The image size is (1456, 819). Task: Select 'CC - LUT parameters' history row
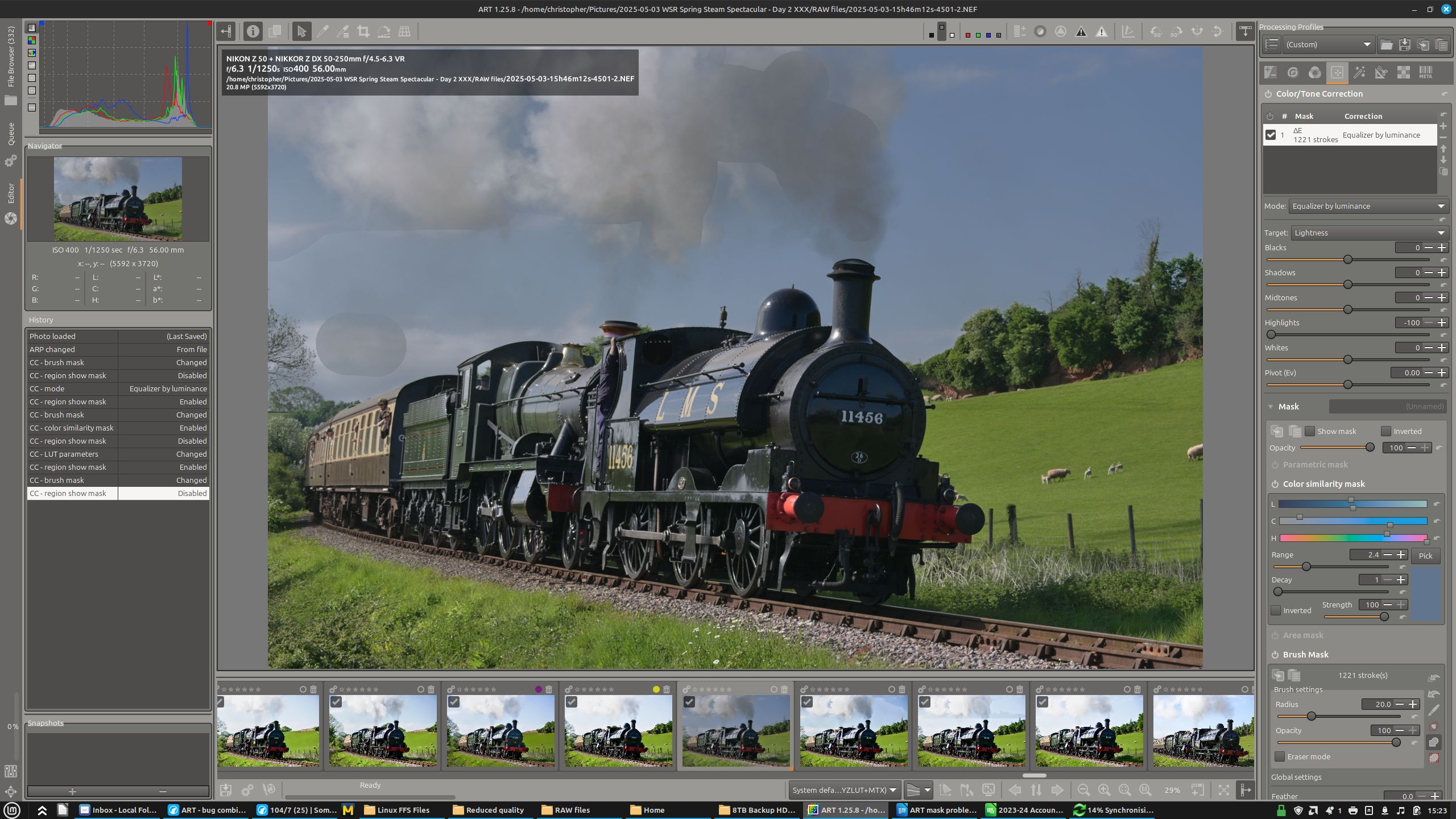pyautogui.click(x=118, y=454)
